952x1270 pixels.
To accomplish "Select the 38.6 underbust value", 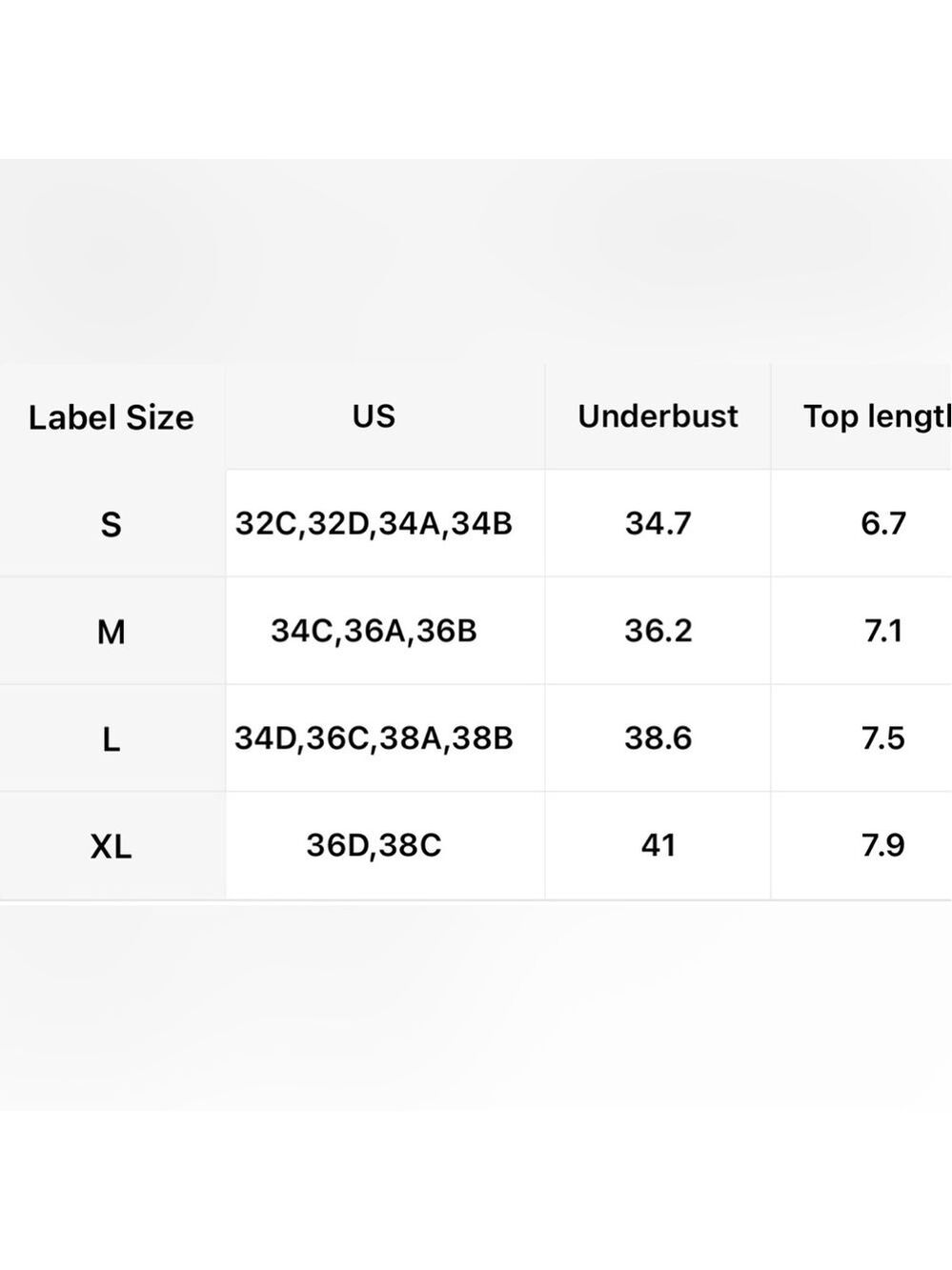I will coord(658,738).
